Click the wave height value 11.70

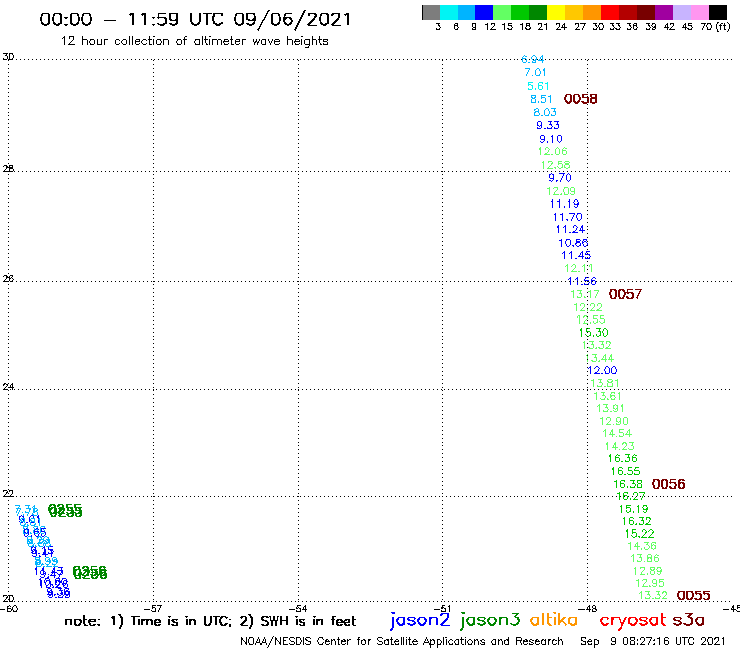(x=567, y=217)
